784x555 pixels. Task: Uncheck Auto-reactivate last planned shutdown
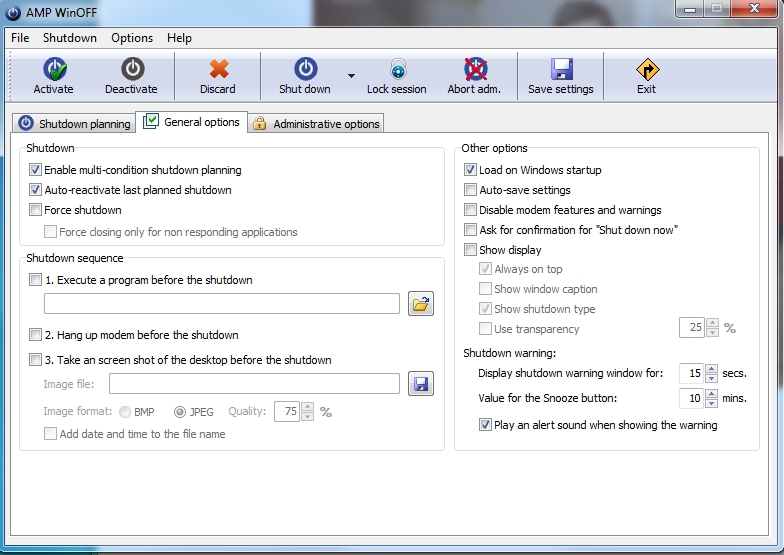[x=35, y=190]
